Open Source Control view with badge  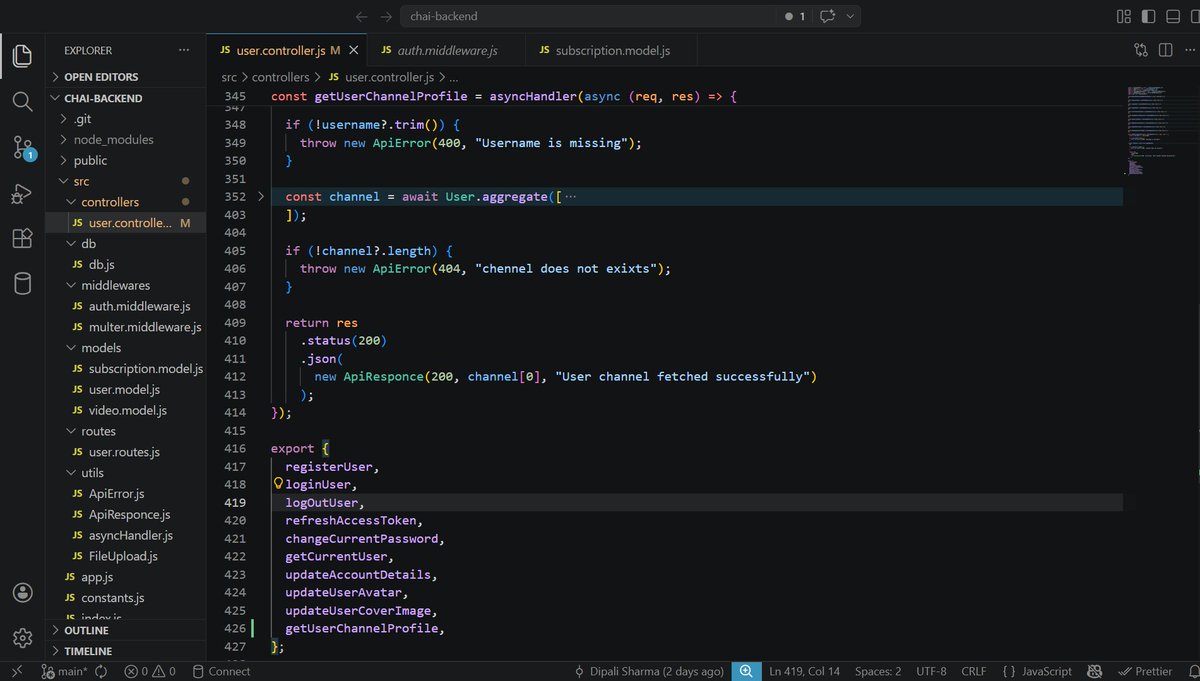[x=23, y=148]
